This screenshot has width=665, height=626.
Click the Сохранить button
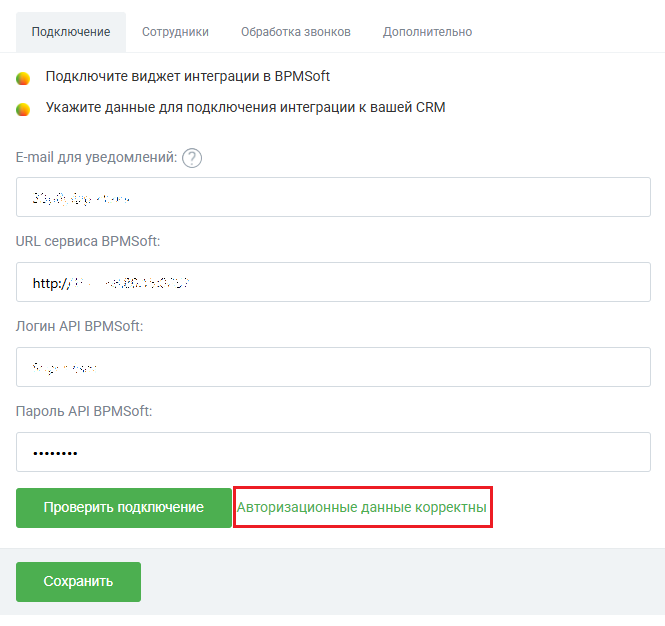pyautogui.click(x=78, y=581)
